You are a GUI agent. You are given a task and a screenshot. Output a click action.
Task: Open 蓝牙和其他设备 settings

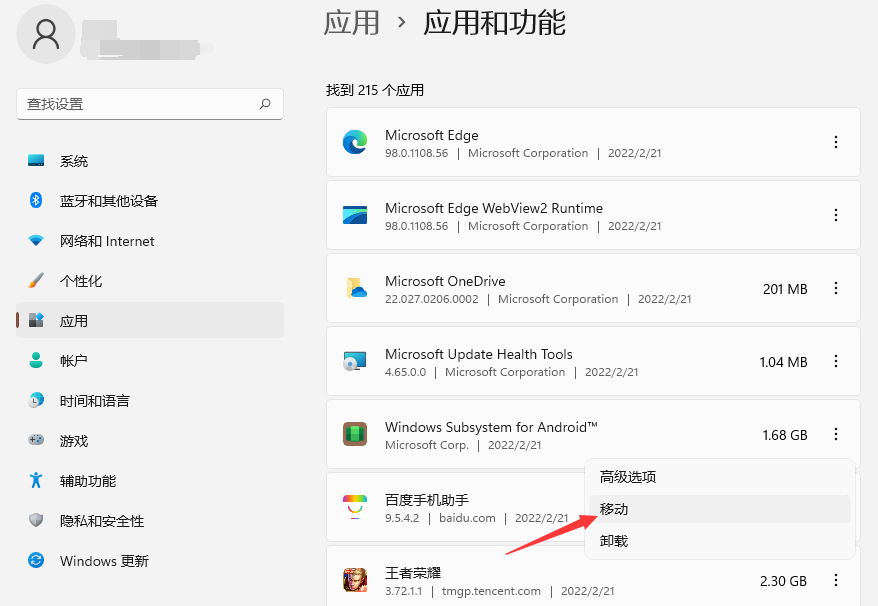click(x=150, y=201)
